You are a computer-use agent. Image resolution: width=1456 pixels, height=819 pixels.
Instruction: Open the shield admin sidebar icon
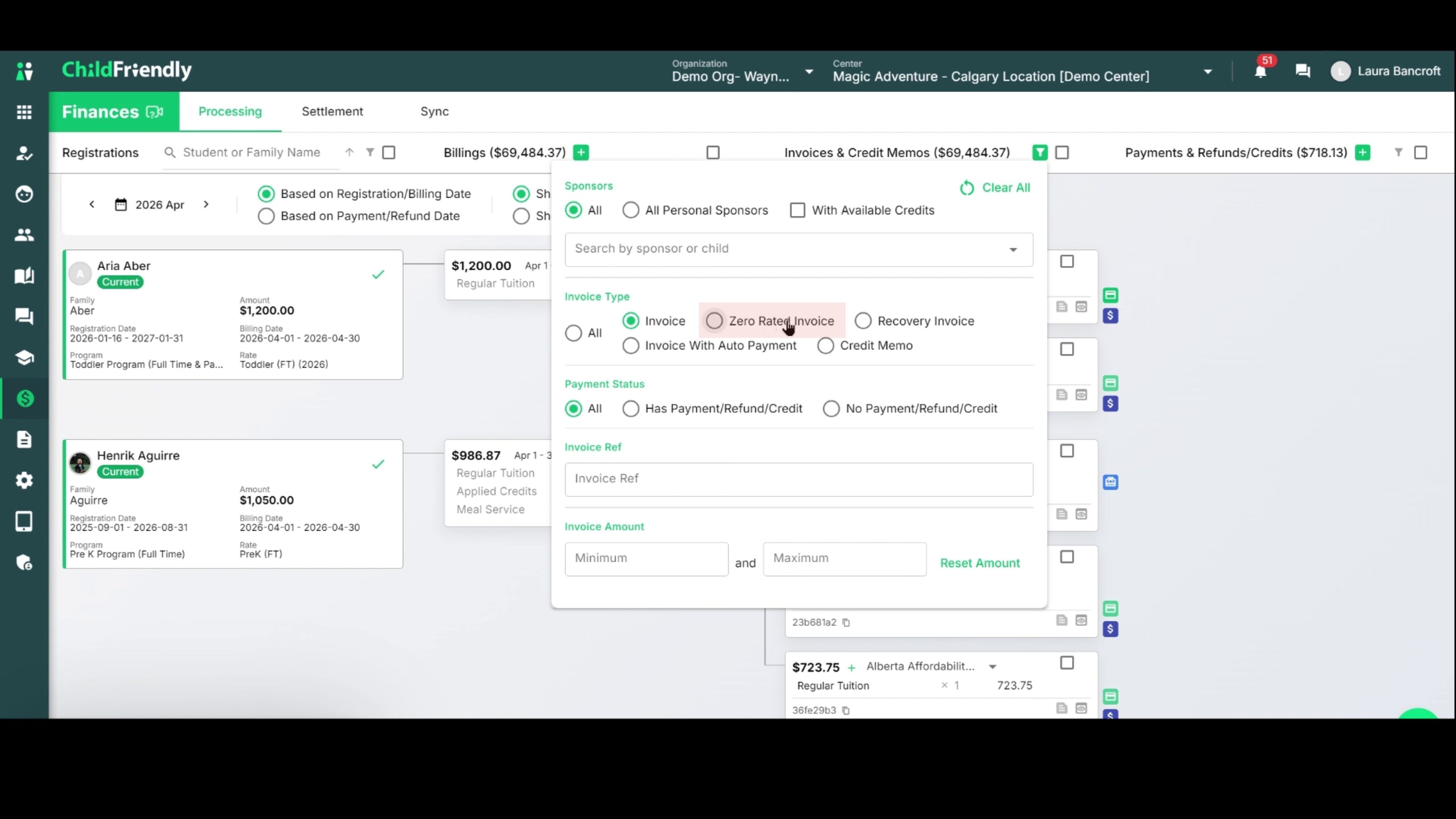(x=24, y=563)
